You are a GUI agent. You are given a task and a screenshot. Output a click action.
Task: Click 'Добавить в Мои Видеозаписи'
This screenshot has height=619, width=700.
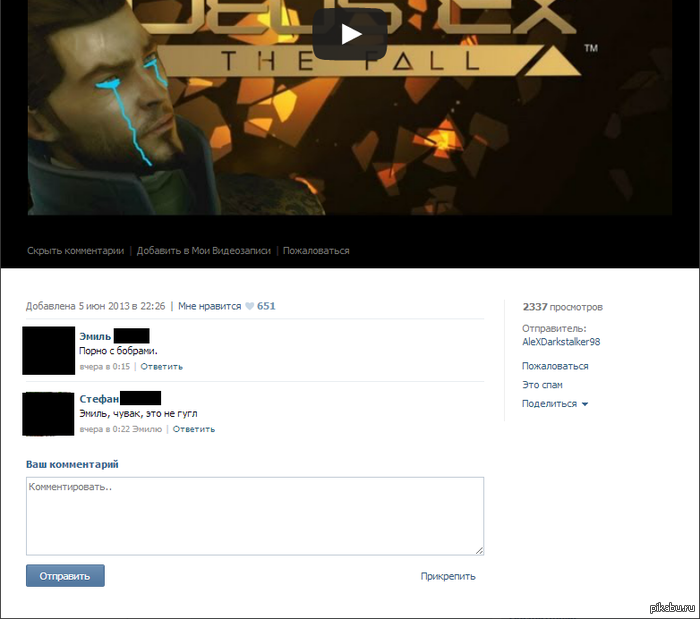(204, 251)
